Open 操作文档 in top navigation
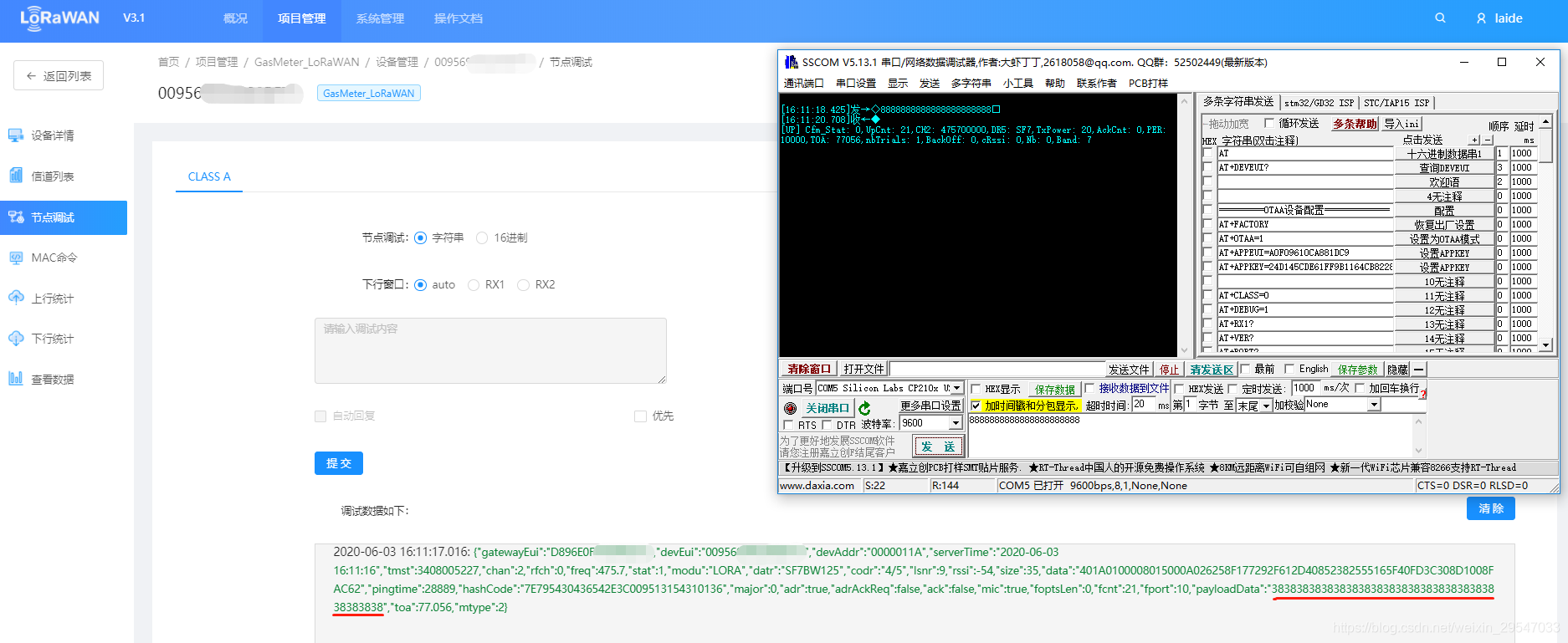This screenshot has height=643, width=1568. pos(458,18)
